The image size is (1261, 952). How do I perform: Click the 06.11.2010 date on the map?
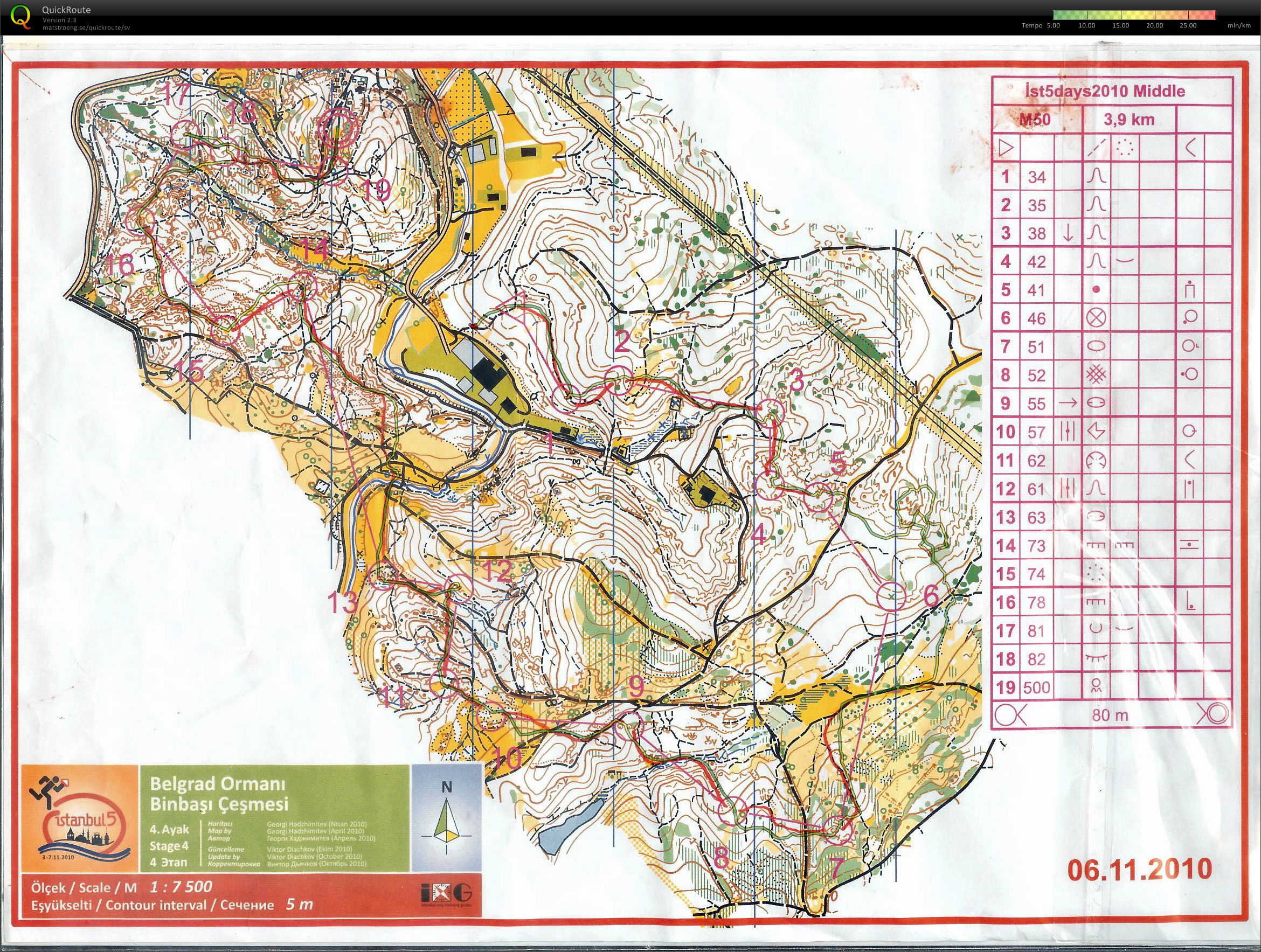(x=1140, y=870)
